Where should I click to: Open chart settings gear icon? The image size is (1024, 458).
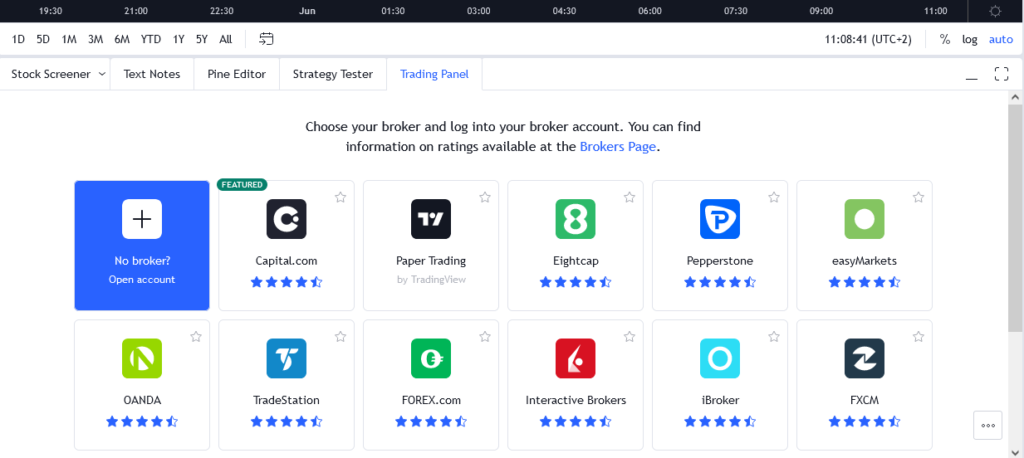pos(995,11)
